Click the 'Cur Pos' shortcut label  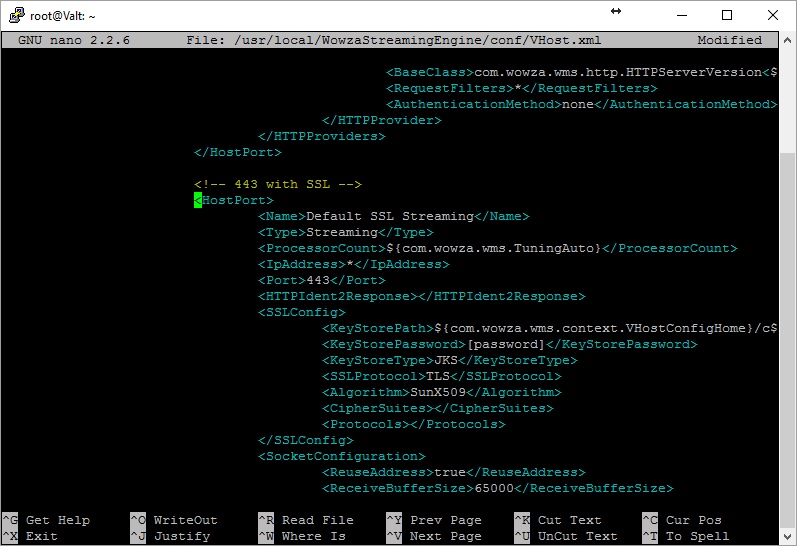click(694, 520)
